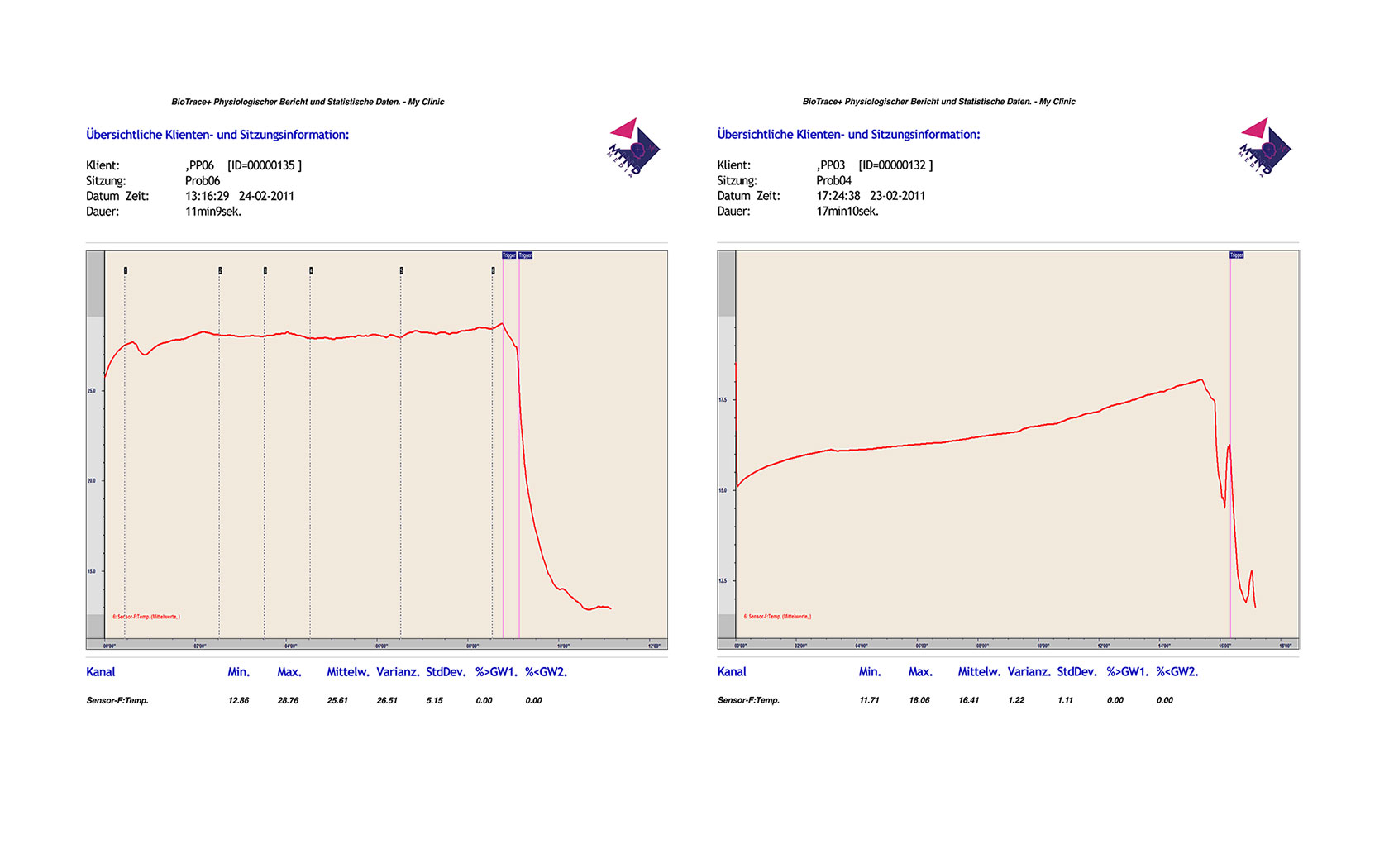This screenshot has width=1389, height=868.
Task: Click the maximum value 28.76
Action: pyautogui.click(x=288, y=701)
